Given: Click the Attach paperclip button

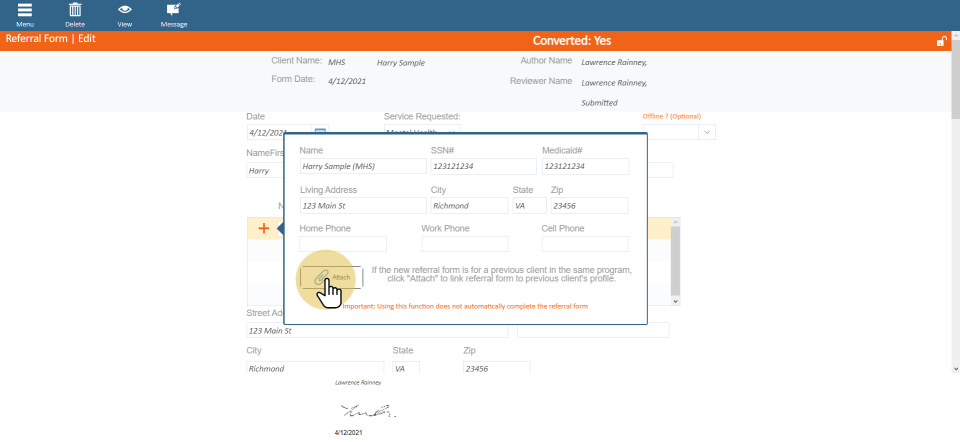Looking at the screenshot, I should (x=331, y=278).
